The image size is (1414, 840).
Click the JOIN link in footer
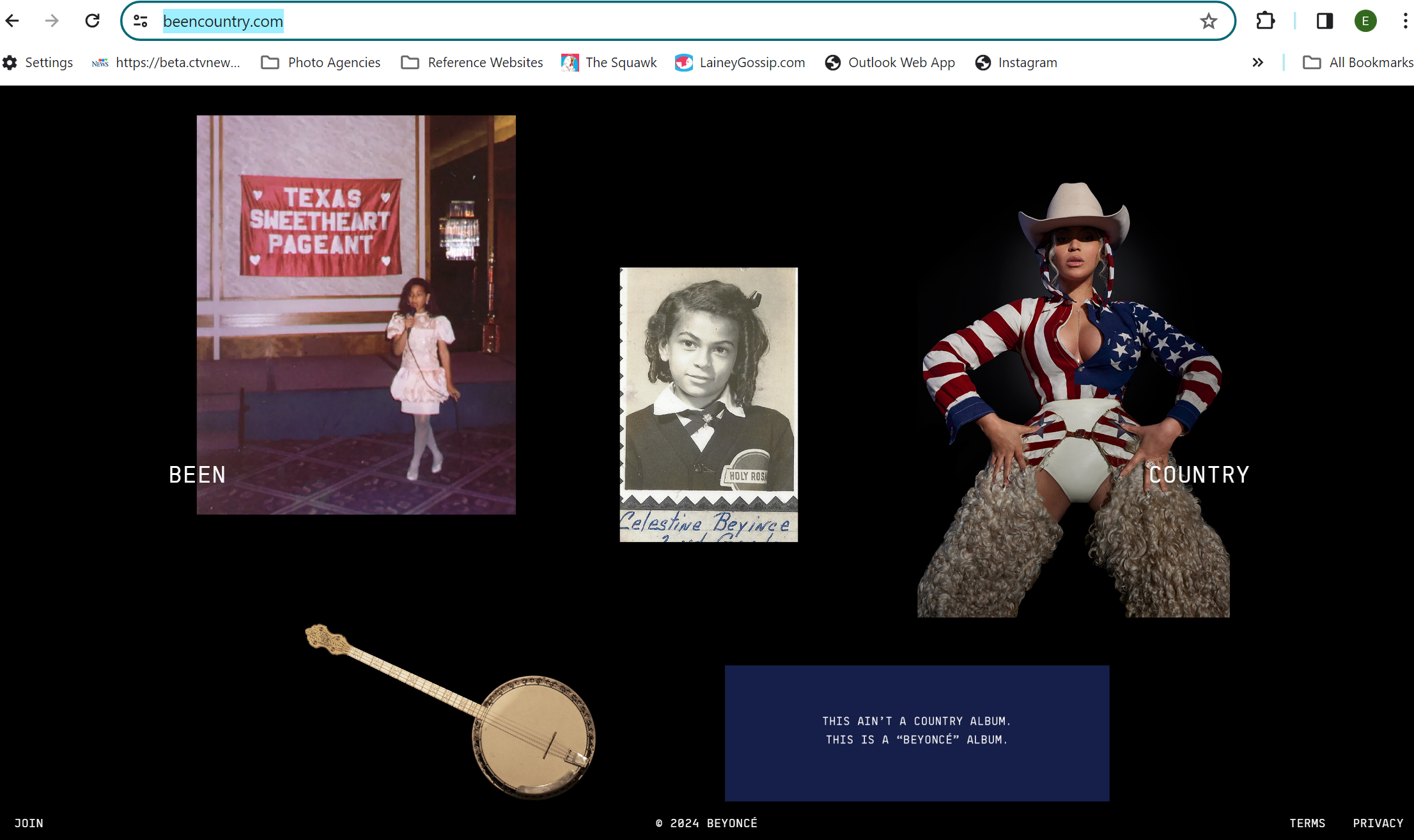point(29,823)
